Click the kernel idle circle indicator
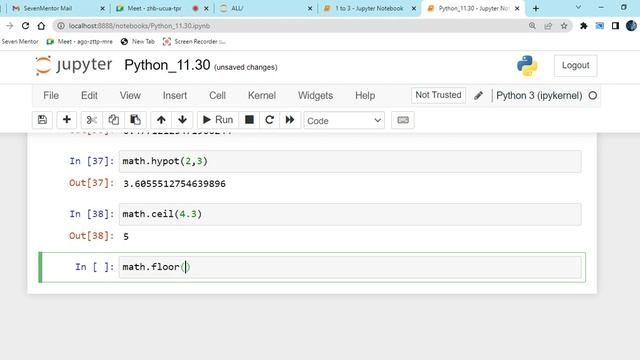Viewport: 640px width, 360px height. 593,96
